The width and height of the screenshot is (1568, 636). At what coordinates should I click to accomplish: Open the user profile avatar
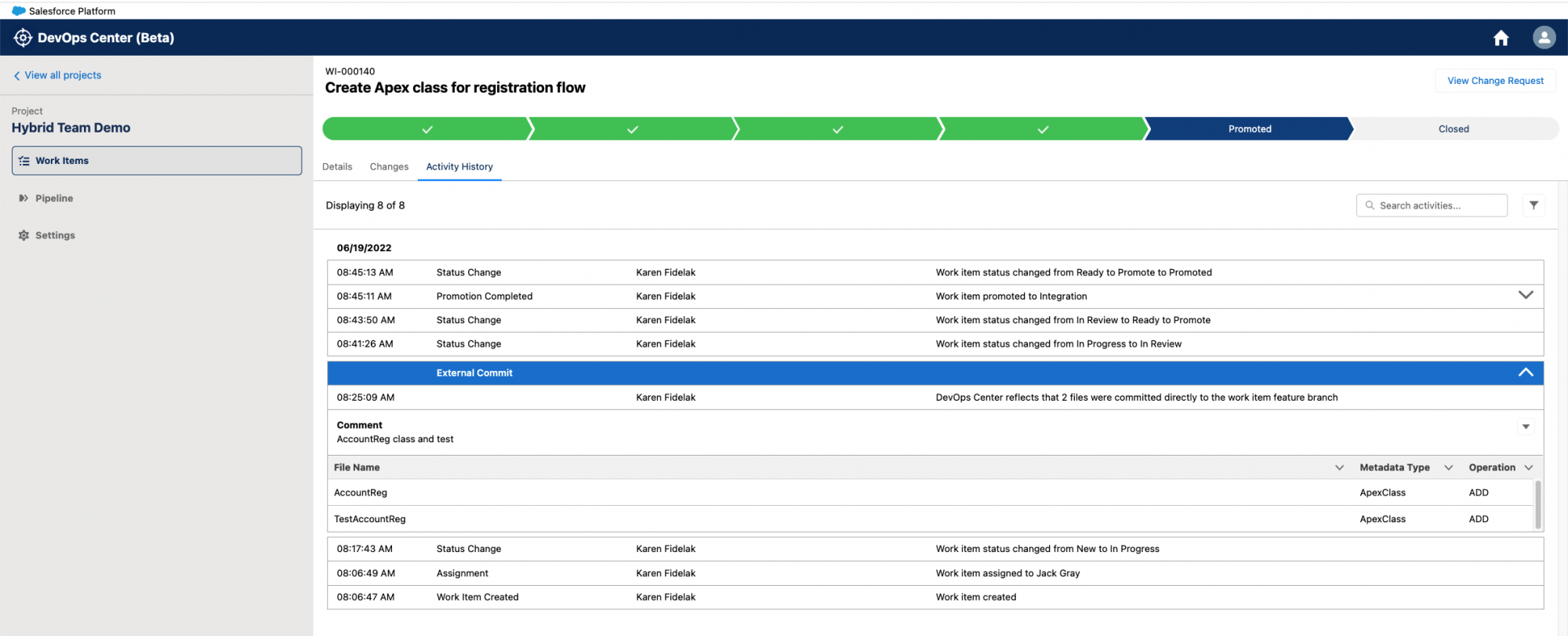click(1544, 38)
